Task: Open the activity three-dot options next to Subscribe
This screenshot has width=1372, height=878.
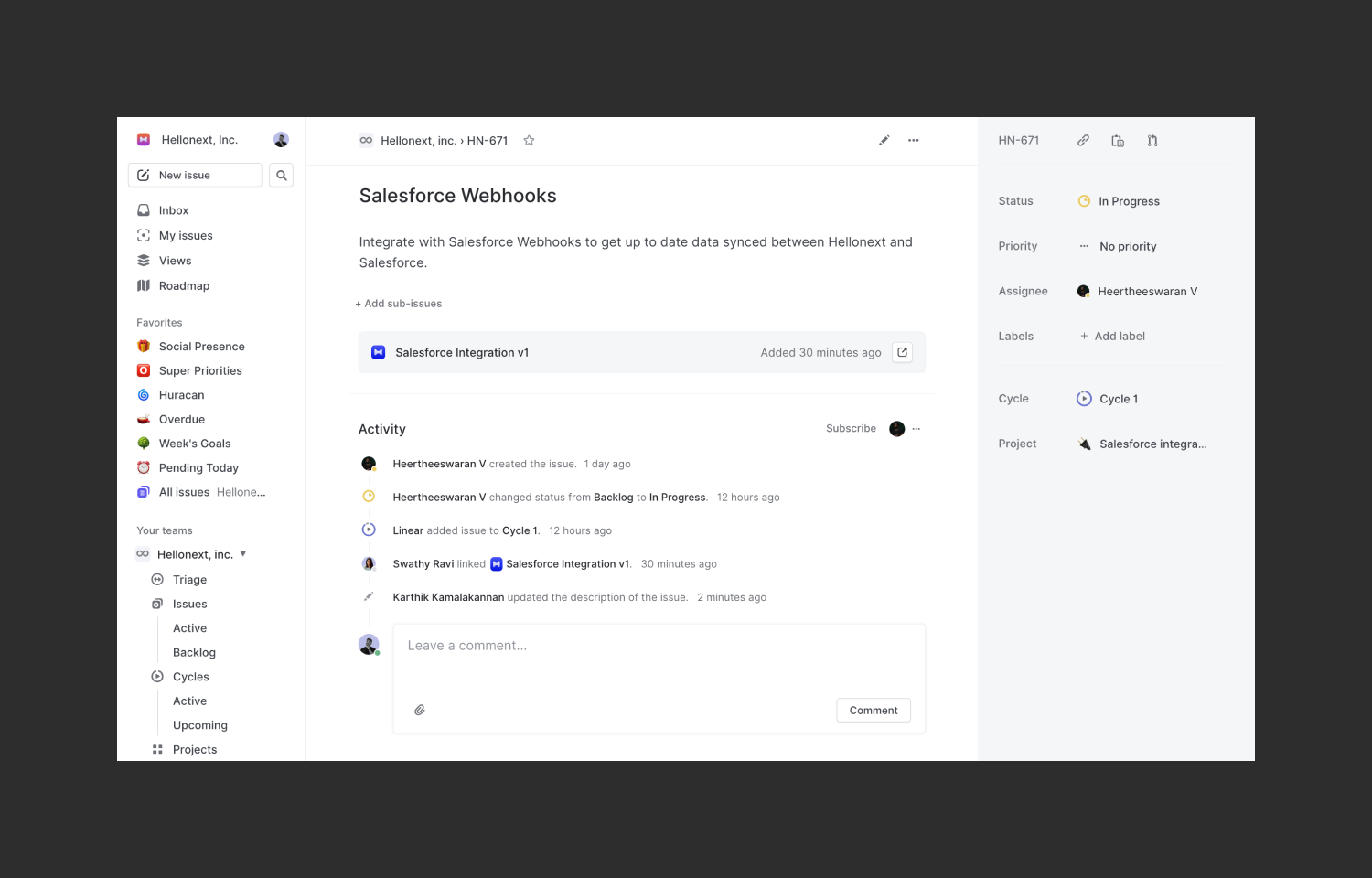Action: click(916, 429)
